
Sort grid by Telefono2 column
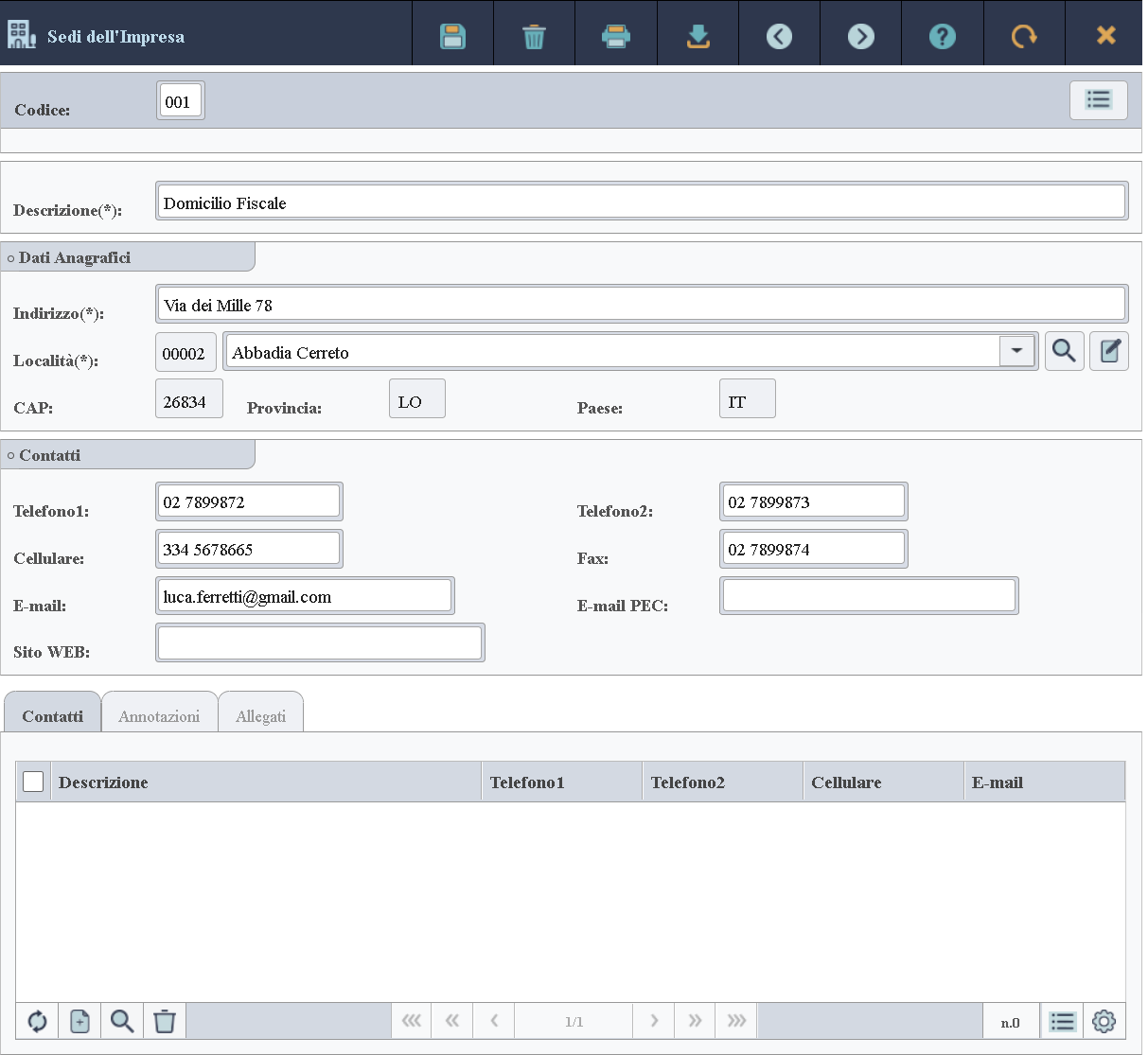point(723,782)
